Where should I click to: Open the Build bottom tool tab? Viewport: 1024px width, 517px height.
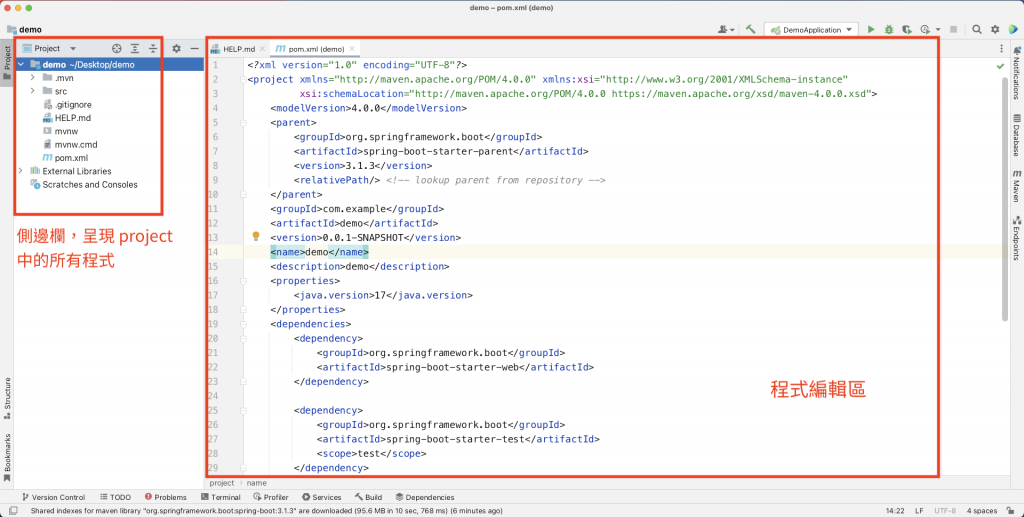[369, 497]
